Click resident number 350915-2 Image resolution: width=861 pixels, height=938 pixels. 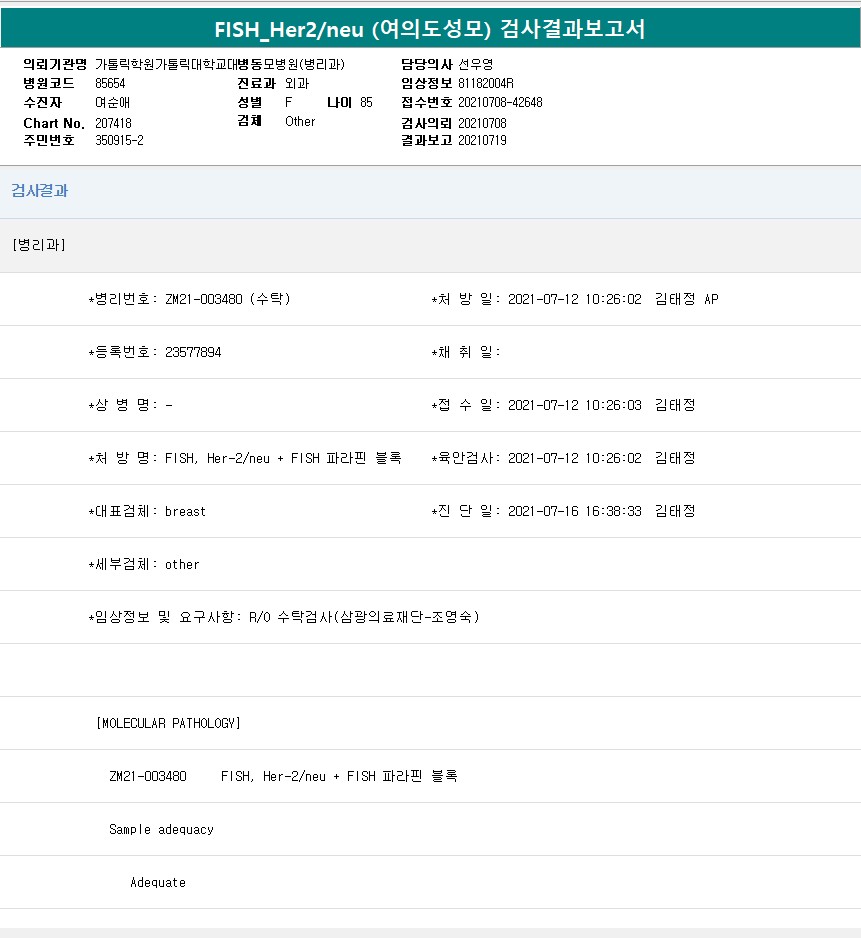tap(119, 141)
